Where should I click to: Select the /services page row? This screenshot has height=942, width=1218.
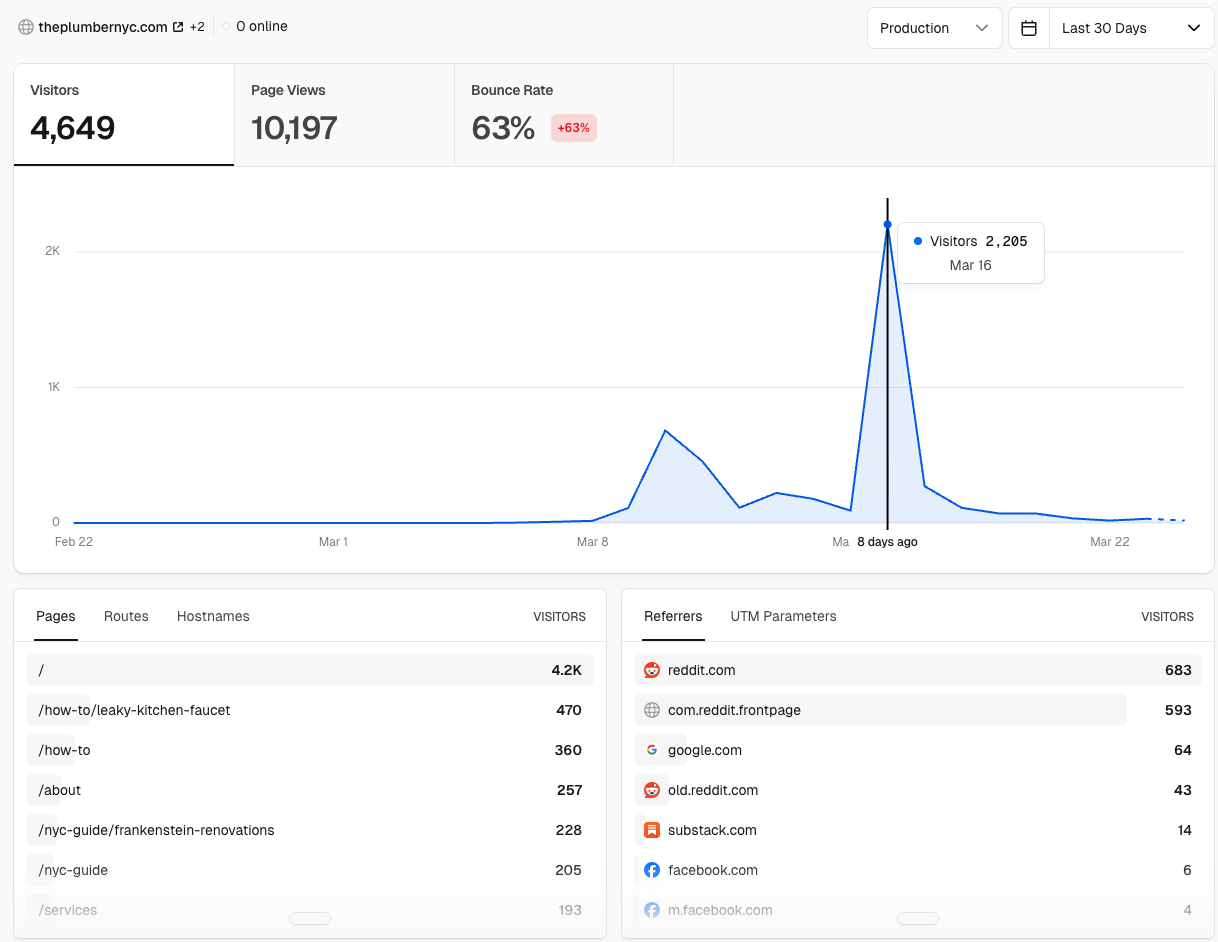point(310,910)
